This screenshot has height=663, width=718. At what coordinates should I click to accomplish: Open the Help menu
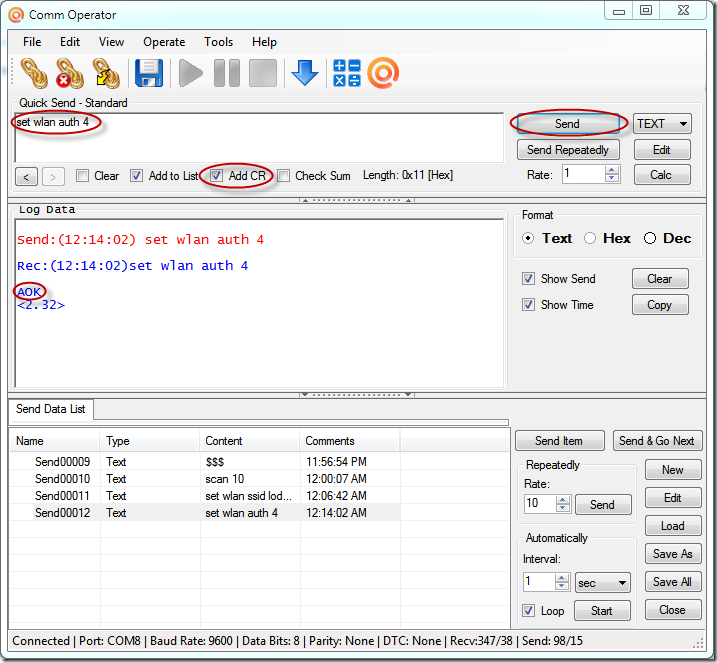264,42
